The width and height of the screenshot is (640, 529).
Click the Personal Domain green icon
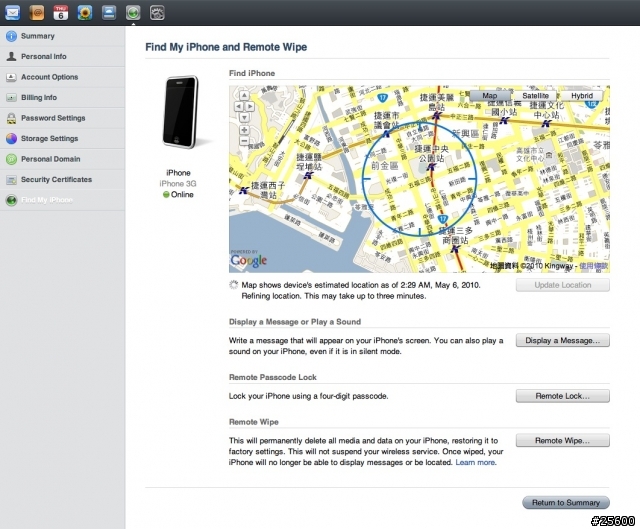pos(11,159)
